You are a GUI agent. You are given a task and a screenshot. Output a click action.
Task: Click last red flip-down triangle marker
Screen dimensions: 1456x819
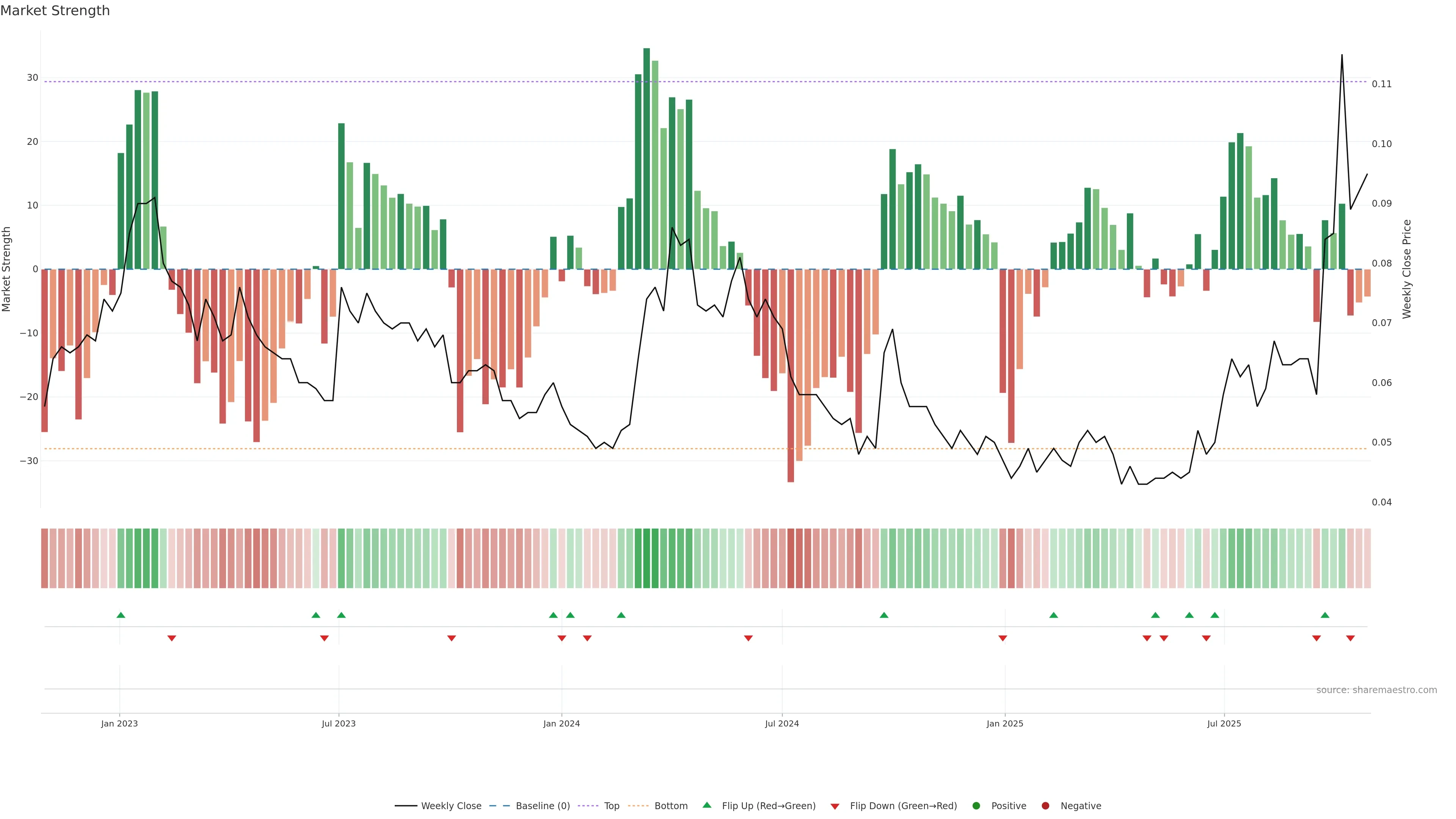(x=1350, y=638)
